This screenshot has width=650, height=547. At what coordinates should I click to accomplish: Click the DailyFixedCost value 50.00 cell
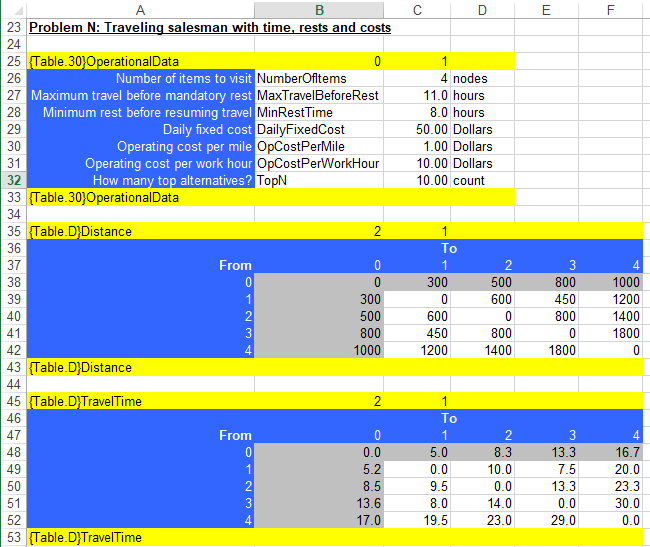pos(416,129)
